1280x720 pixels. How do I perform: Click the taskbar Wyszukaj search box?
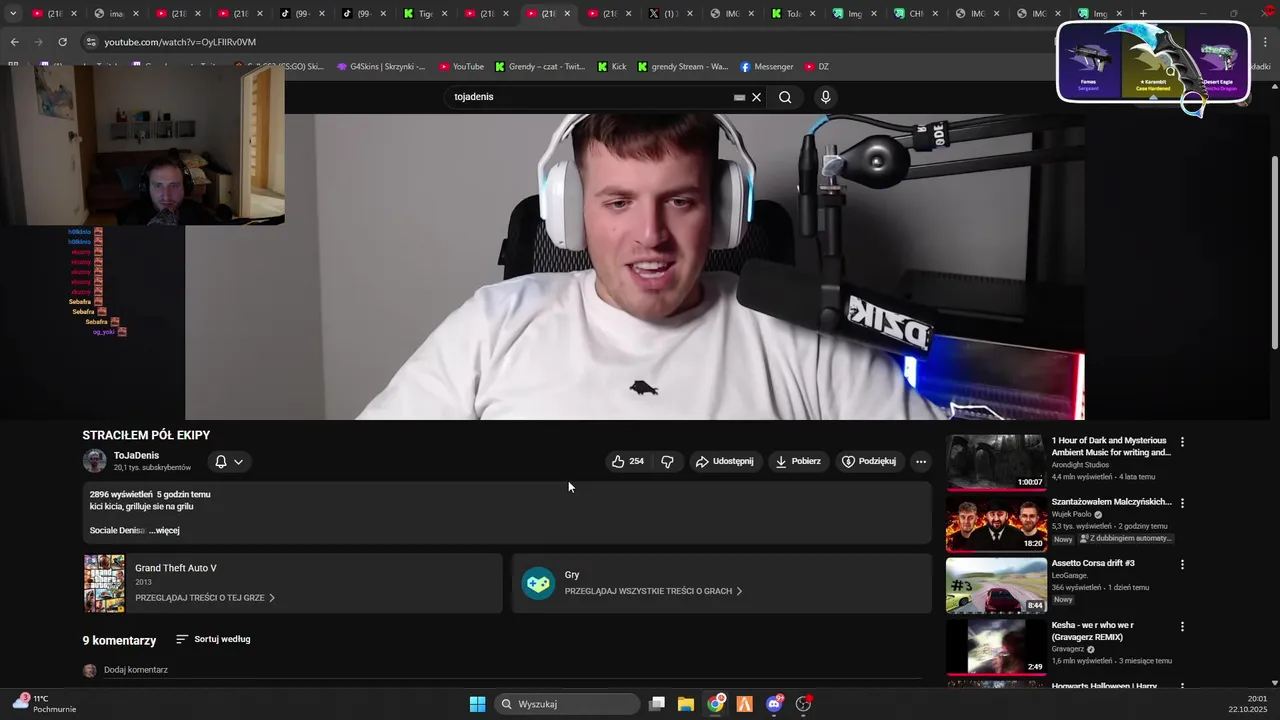pyautogui.click(x=568, y=704)
